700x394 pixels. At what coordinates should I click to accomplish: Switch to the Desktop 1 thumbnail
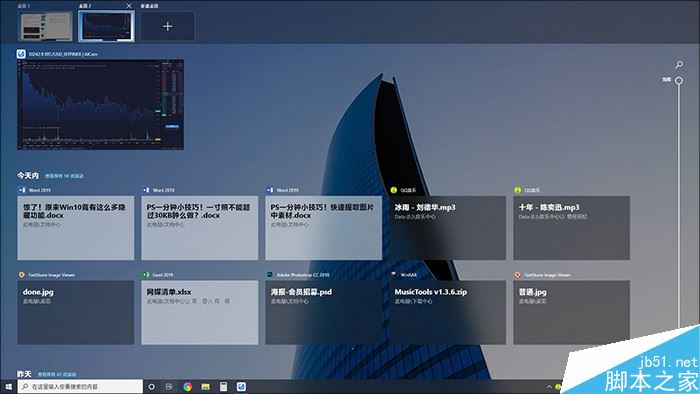coord(46,26)
